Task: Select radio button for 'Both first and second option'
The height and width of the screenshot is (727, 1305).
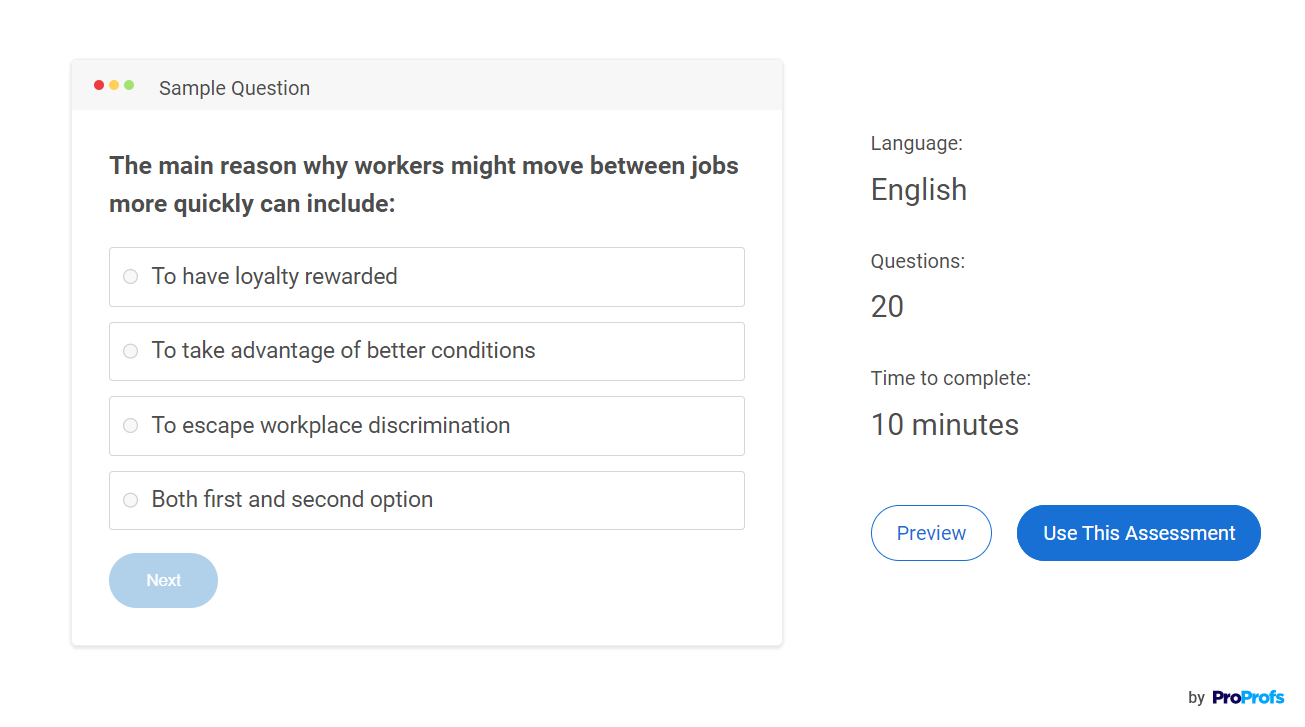Action: pyautogui.click(x=130, y=500)
